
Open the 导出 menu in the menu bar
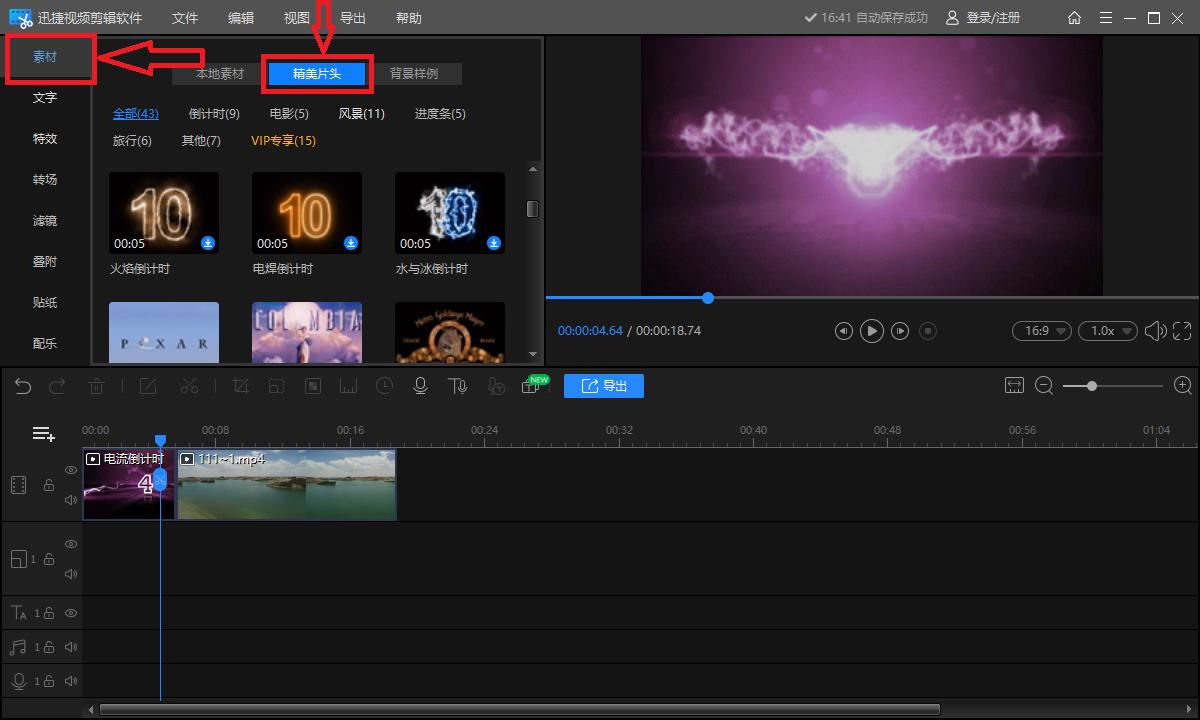coord(352,17)
